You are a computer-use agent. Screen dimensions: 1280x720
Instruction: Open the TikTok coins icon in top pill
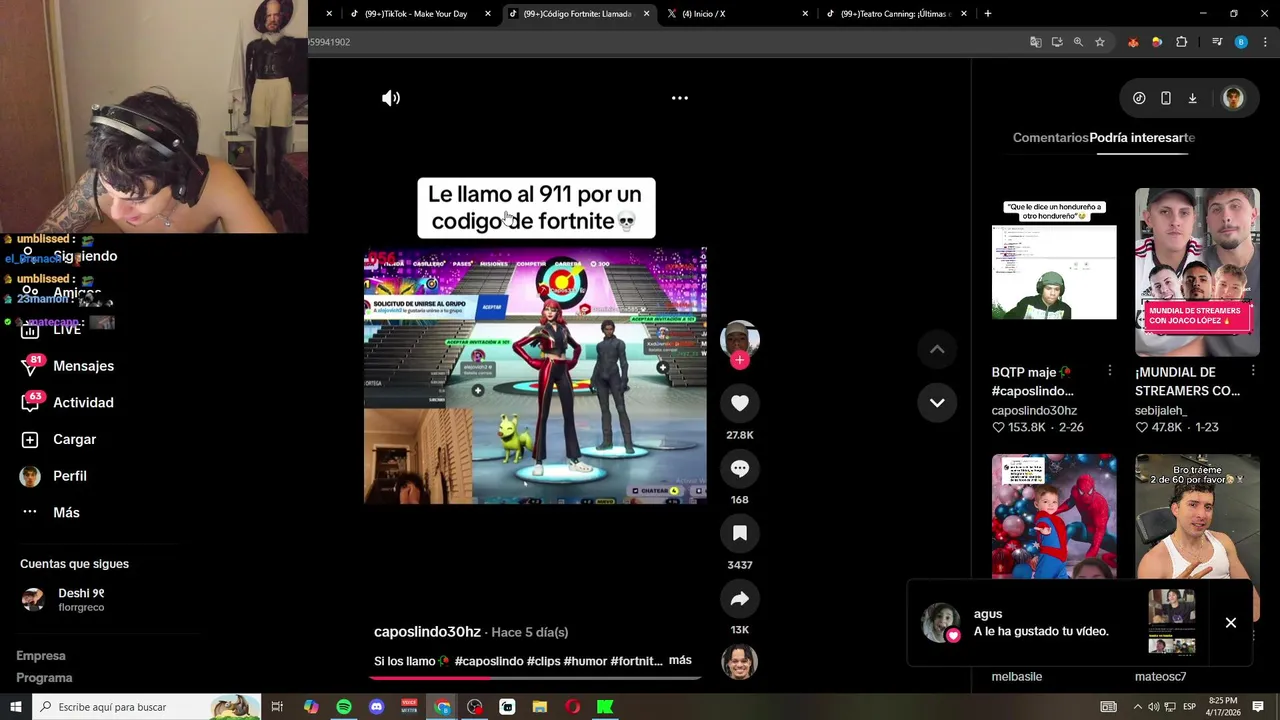(x=1139, y=98)
